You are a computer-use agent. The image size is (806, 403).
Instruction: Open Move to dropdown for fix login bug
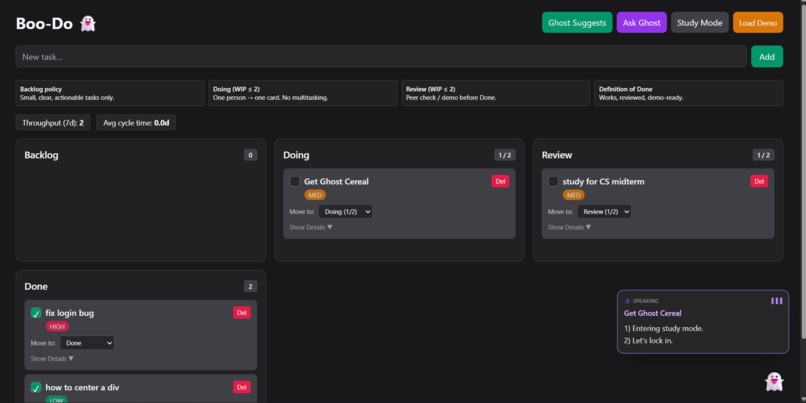pyautogui.click(x=87, y=343)
